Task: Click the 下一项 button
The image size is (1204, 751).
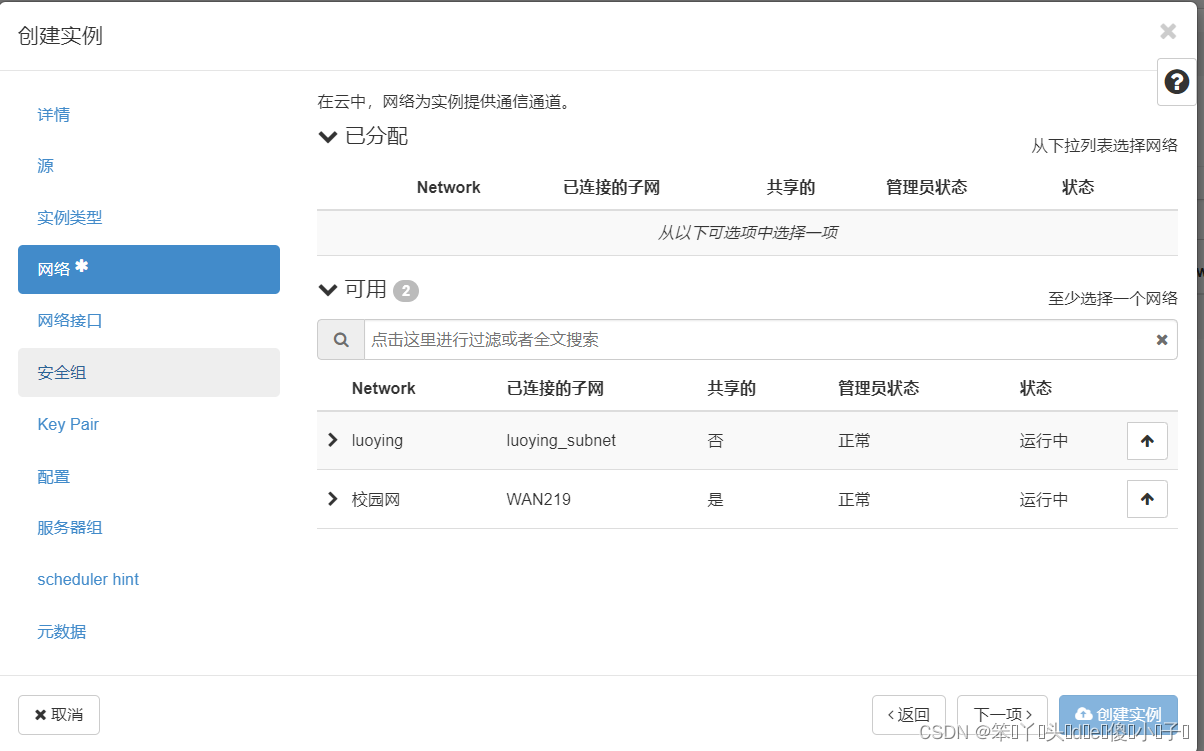Action: click(x=1002, y=714)
